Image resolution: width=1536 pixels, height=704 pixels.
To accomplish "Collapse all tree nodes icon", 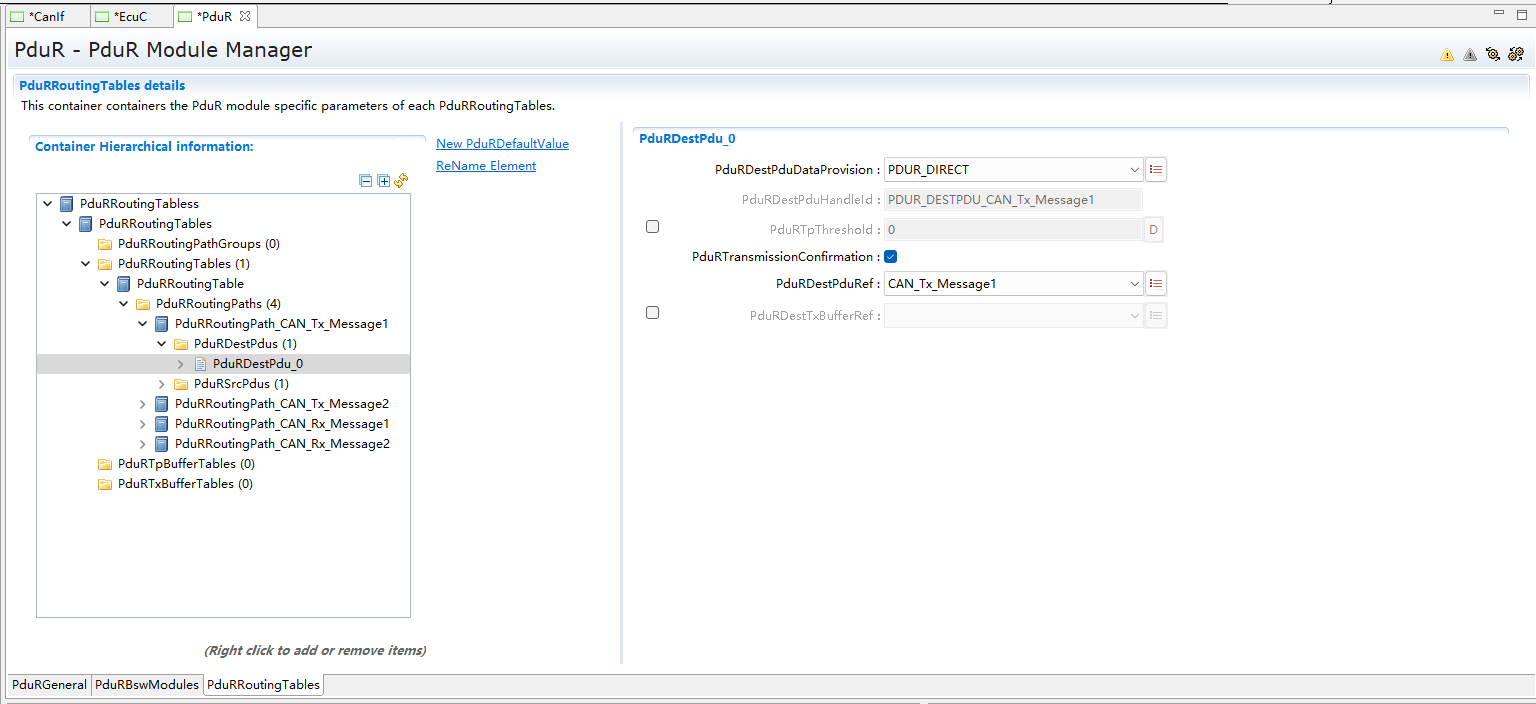I will 366,181.
